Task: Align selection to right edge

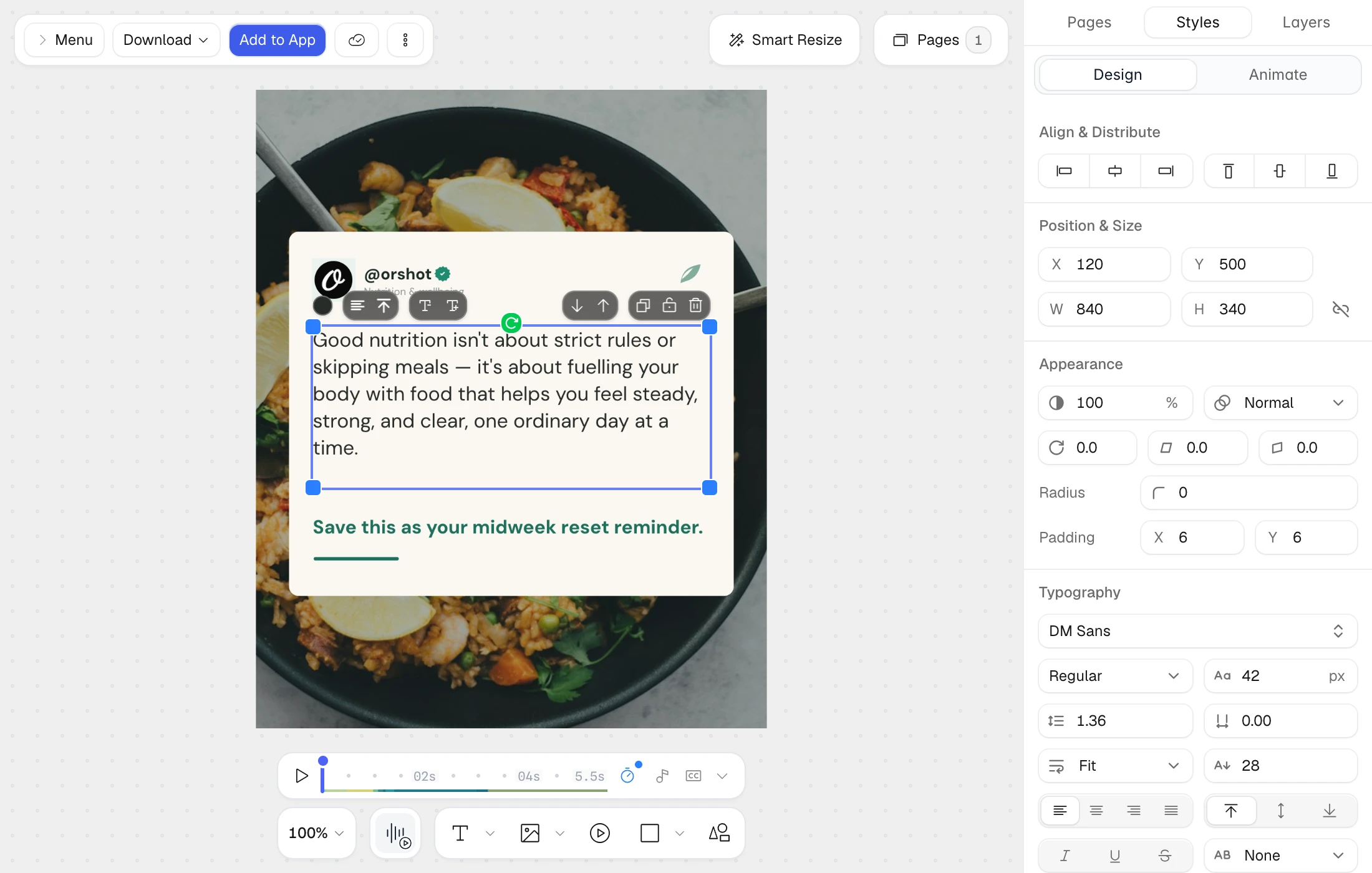Action: click(x=1166, y=171)
